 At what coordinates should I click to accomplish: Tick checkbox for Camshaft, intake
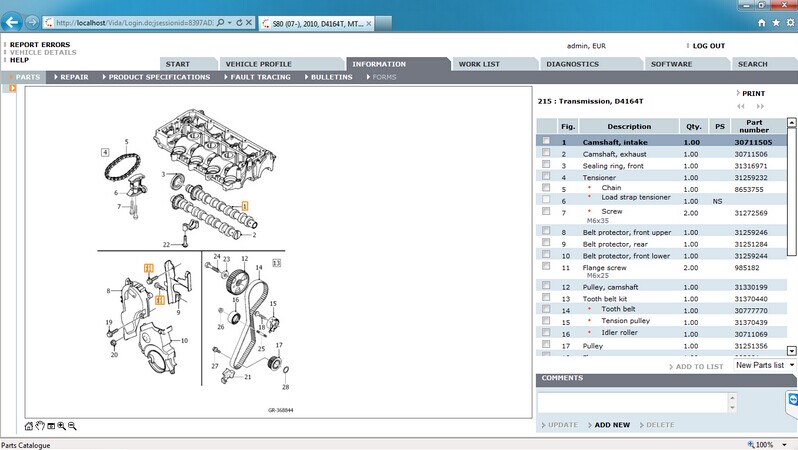point(546,140)
